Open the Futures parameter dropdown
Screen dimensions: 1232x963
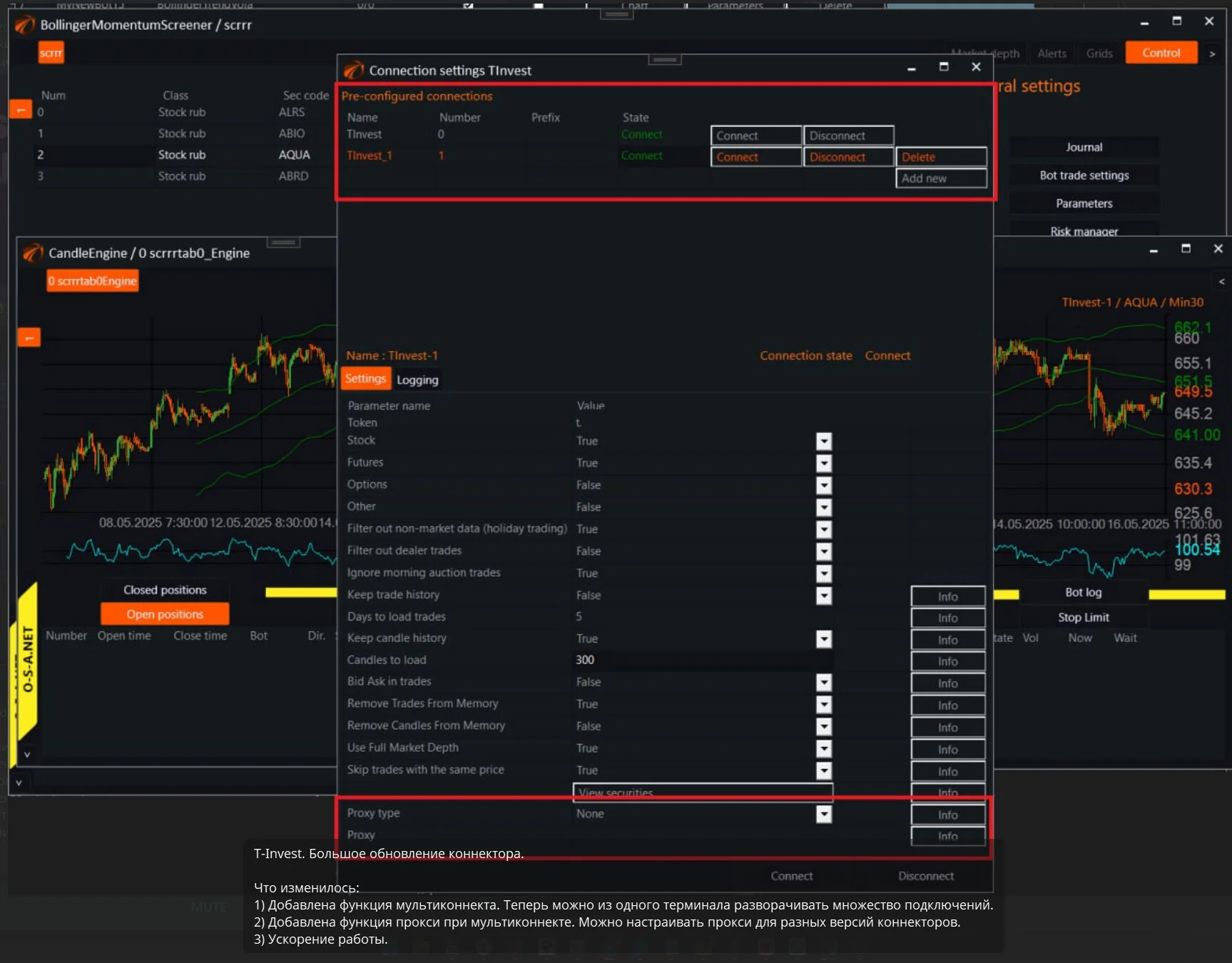(x=824, y=464)
